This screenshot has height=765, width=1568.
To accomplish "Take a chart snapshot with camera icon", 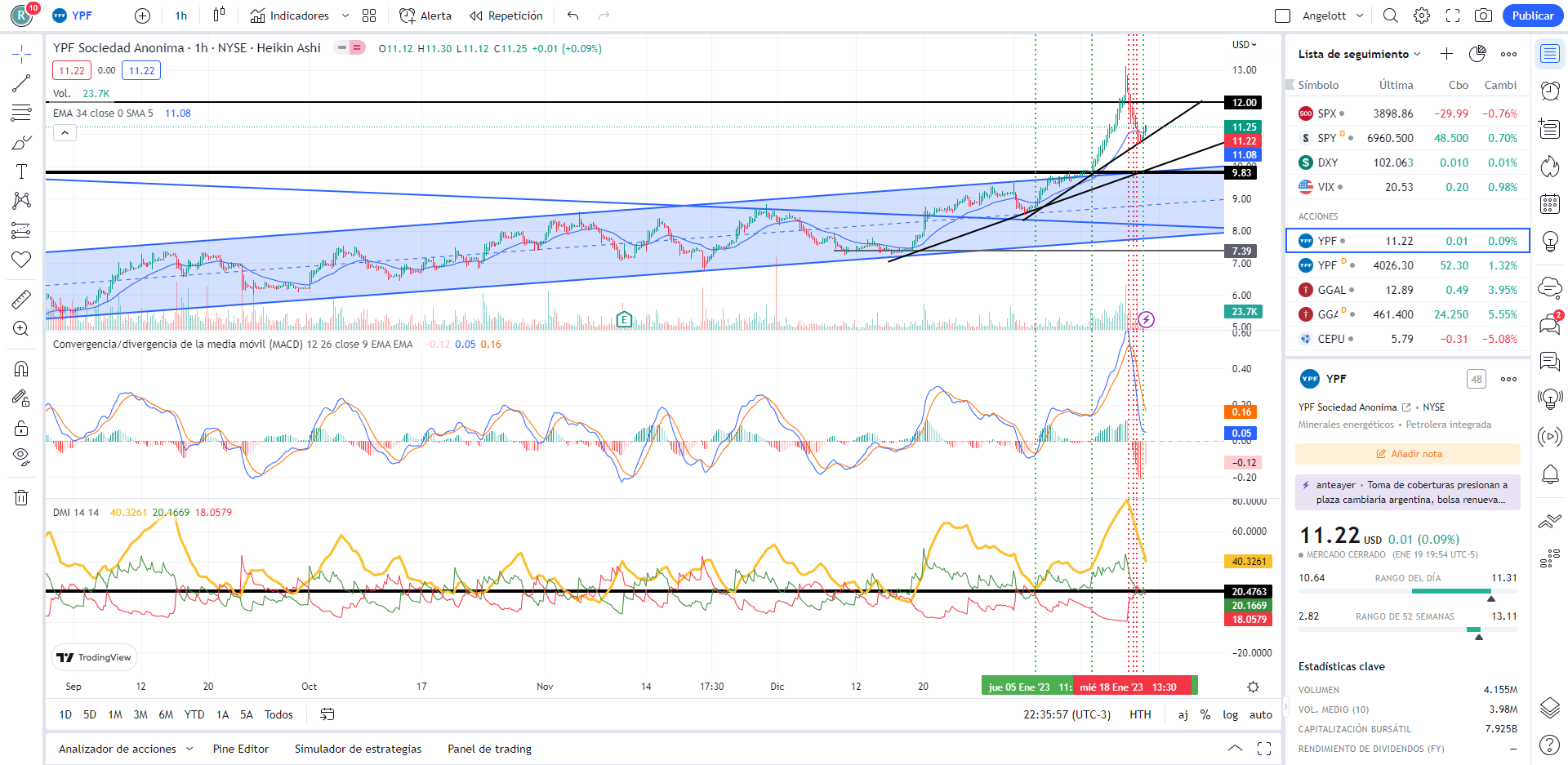I will [1483, 16].
